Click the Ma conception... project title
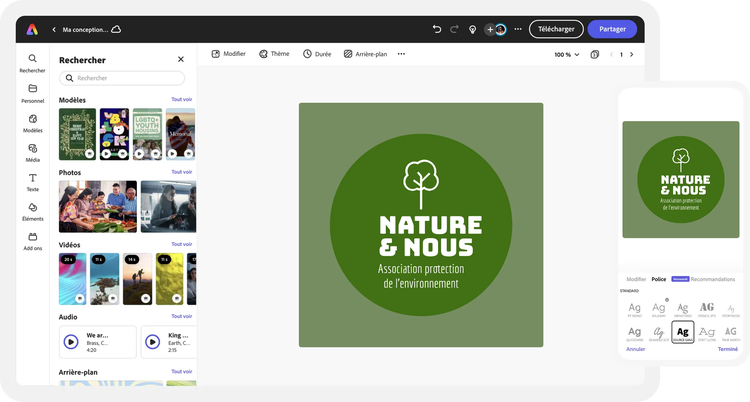This screenshot has width=750, height=402. [85, 30]
